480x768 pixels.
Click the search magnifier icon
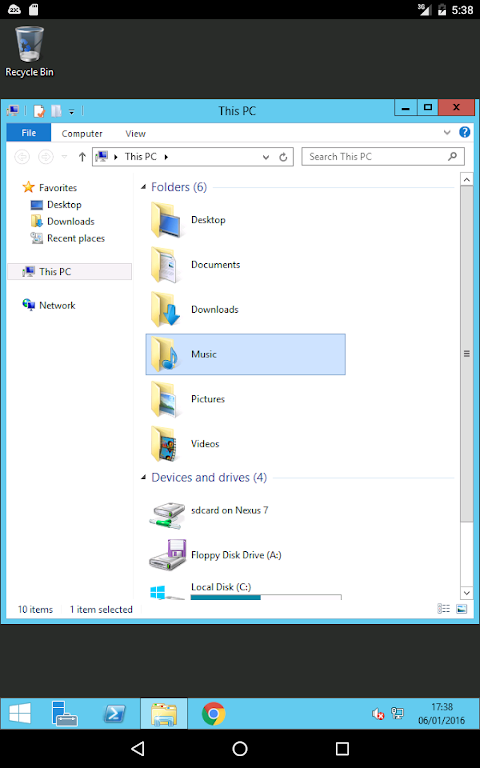click(x=453, y=157)
